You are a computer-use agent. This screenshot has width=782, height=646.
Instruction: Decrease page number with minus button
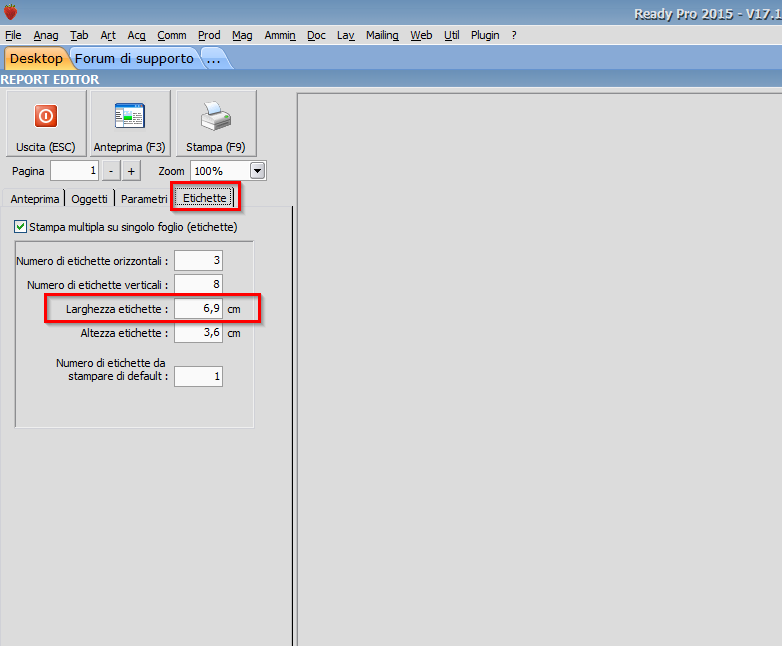tap(111, 171)
